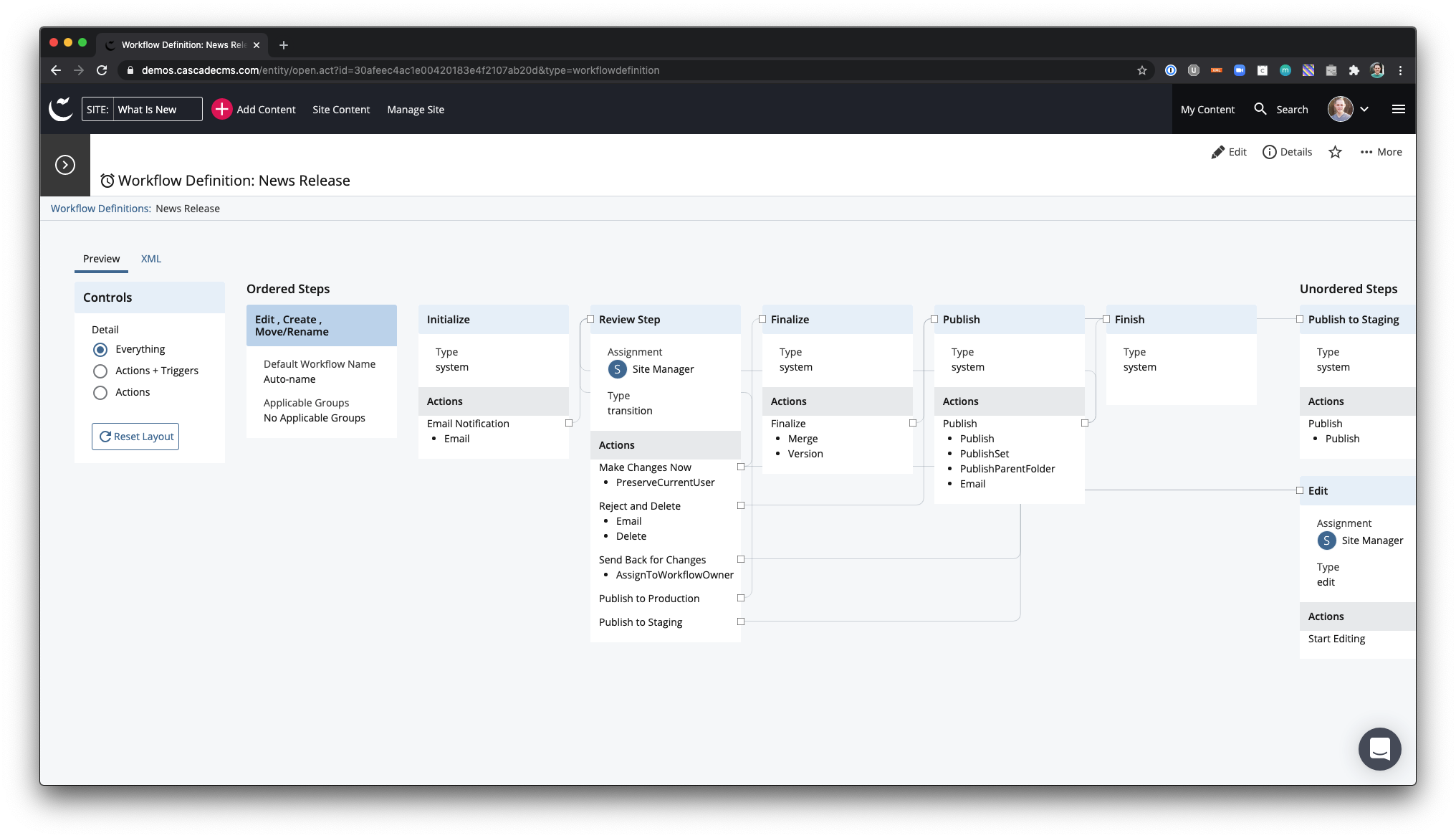Image resolution: width=1456 pixels, height=838 pixels.
Task: Select the Everything radio button
Action: point(99,349)
